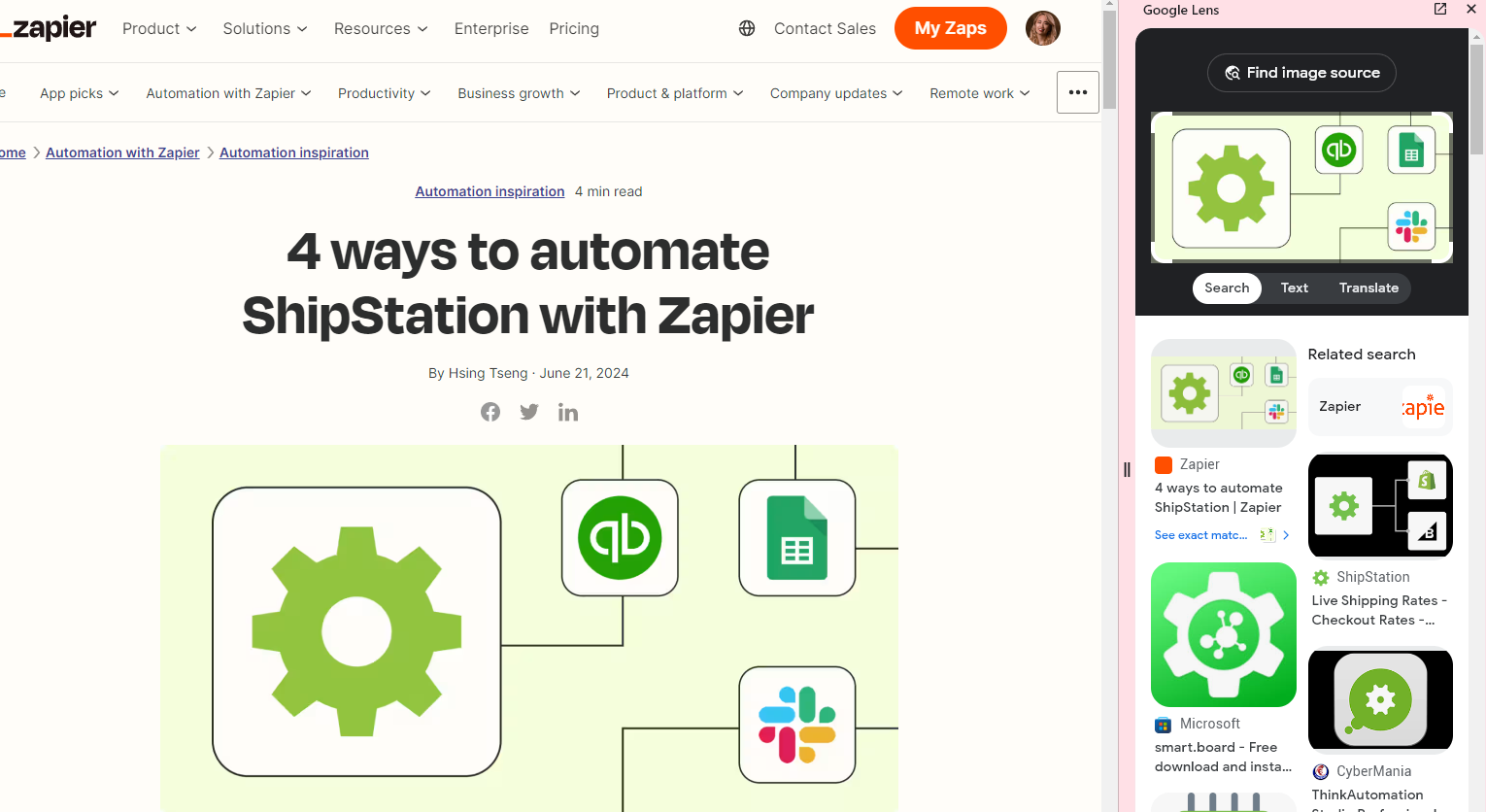Open CyberMania ThinkAutomation result thumbnail
The height and width of the screenshot is (812, 1486).
click(1380, 700)
